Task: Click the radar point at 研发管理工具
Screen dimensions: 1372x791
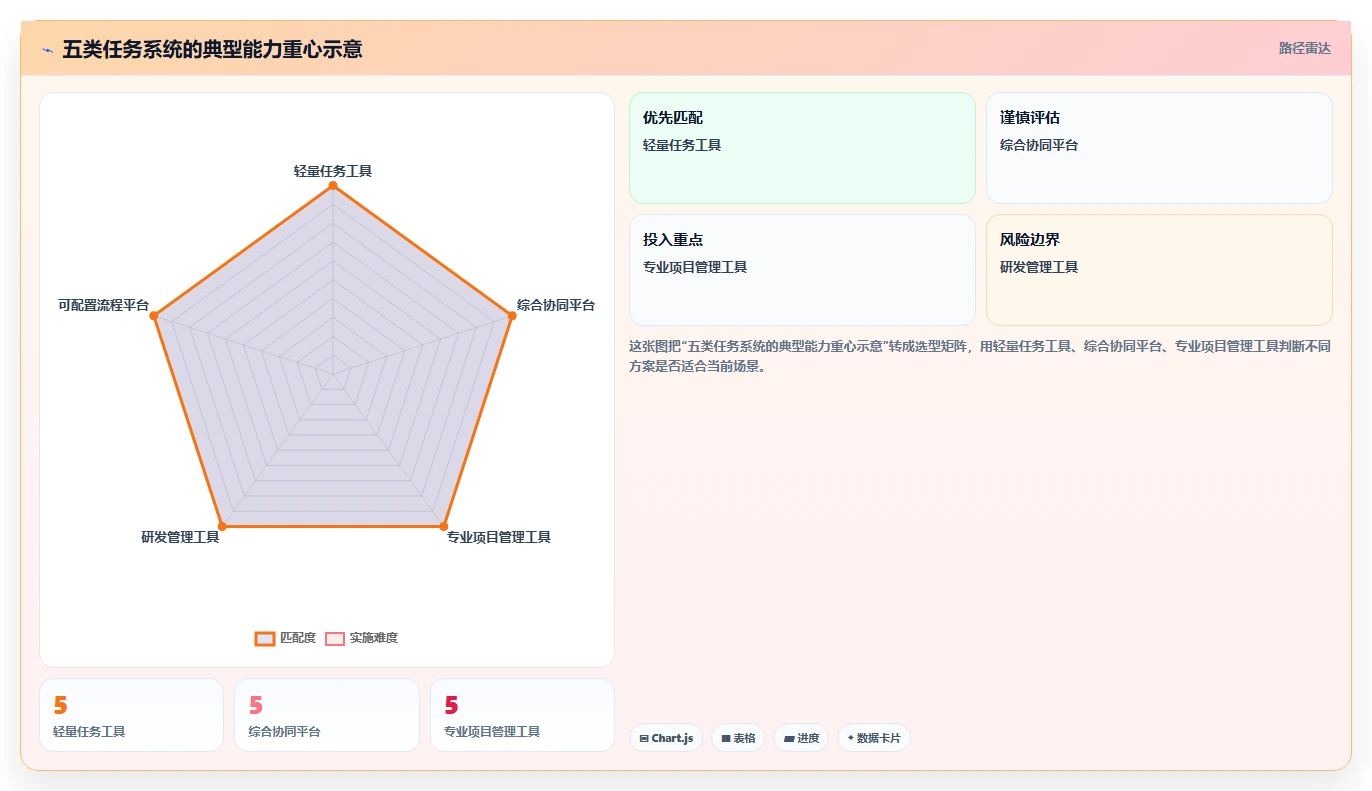Action: [x=222, y=526]
